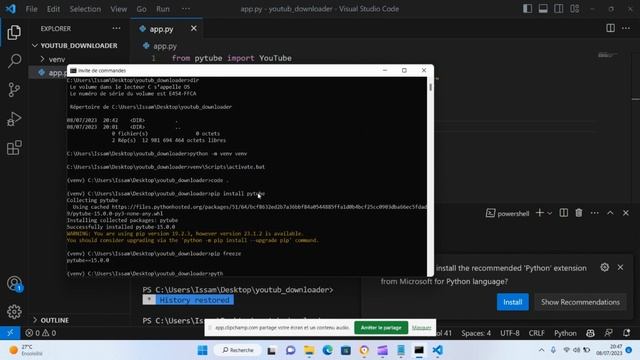Install the recommended Python extension
The width and height of the screenshot is (640, 360).
(513, 302)
